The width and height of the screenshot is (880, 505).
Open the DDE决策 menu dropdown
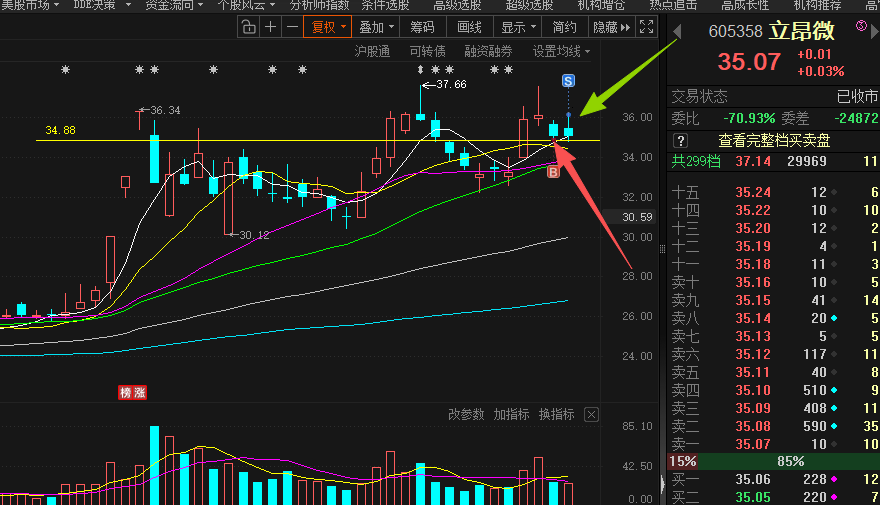tap(102, 6)
